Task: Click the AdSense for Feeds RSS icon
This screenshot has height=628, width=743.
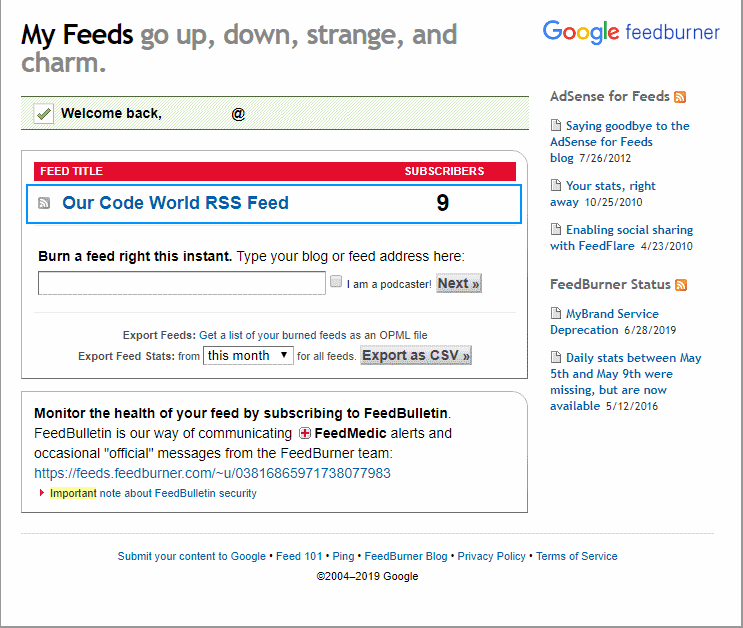Action: (x=680, y=97)
